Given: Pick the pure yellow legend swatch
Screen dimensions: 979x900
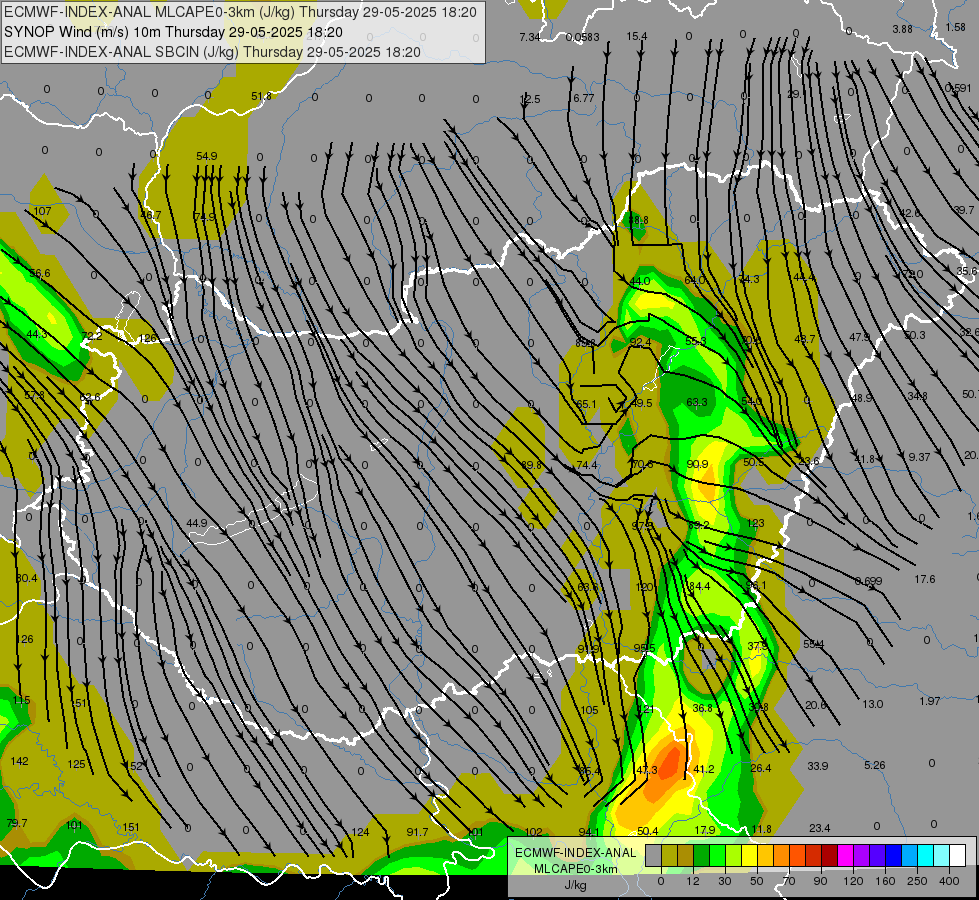Looking at the screenshot, I should [x=749, y=855].
